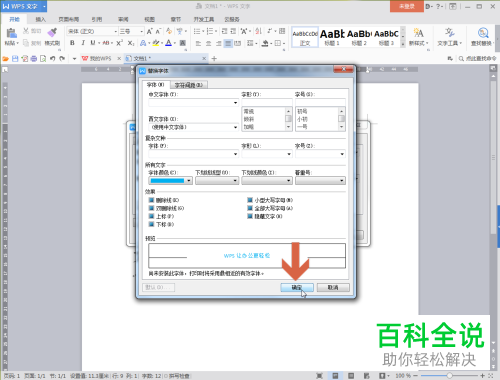Click the Cancel button (取消) in the dialog
This screenshot has height=380, width=500.
(x=333, y=287)
